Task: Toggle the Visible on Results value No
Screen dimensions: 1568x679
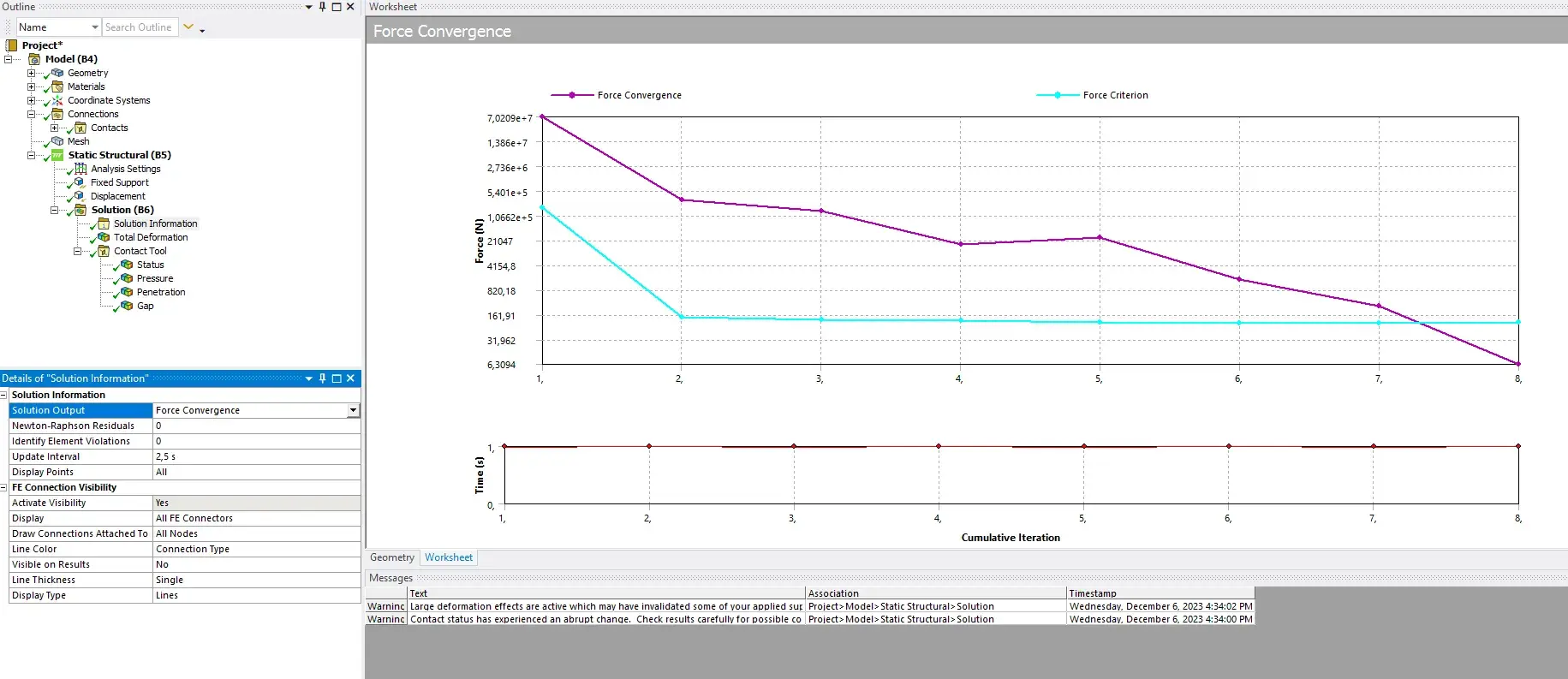Action: pyautogui.click(x=256, y=564)
